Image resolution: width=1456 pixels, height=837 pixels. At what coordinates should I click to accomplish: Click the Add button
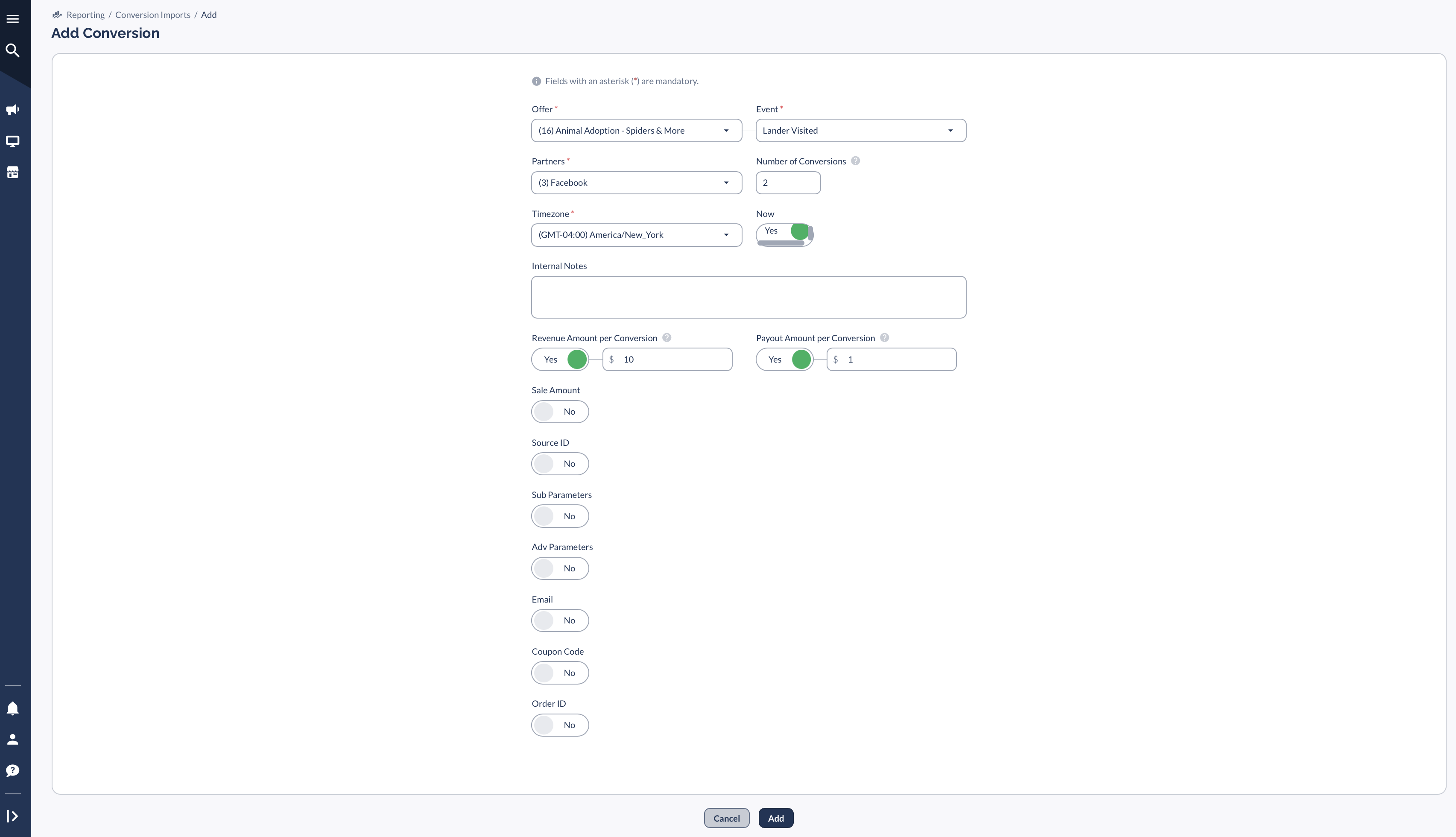coord(776,818)
